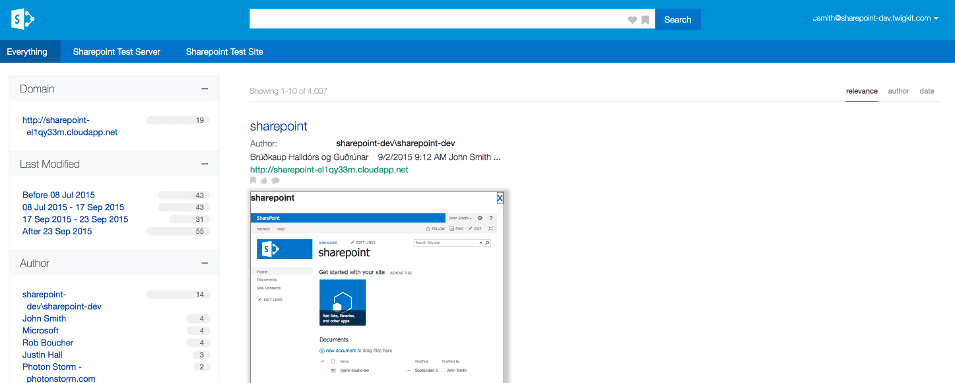The width and height of the screenshot is (955, 383).
Task: Click the Documents link in the preview sidebar
Action: tap(267, 279)
